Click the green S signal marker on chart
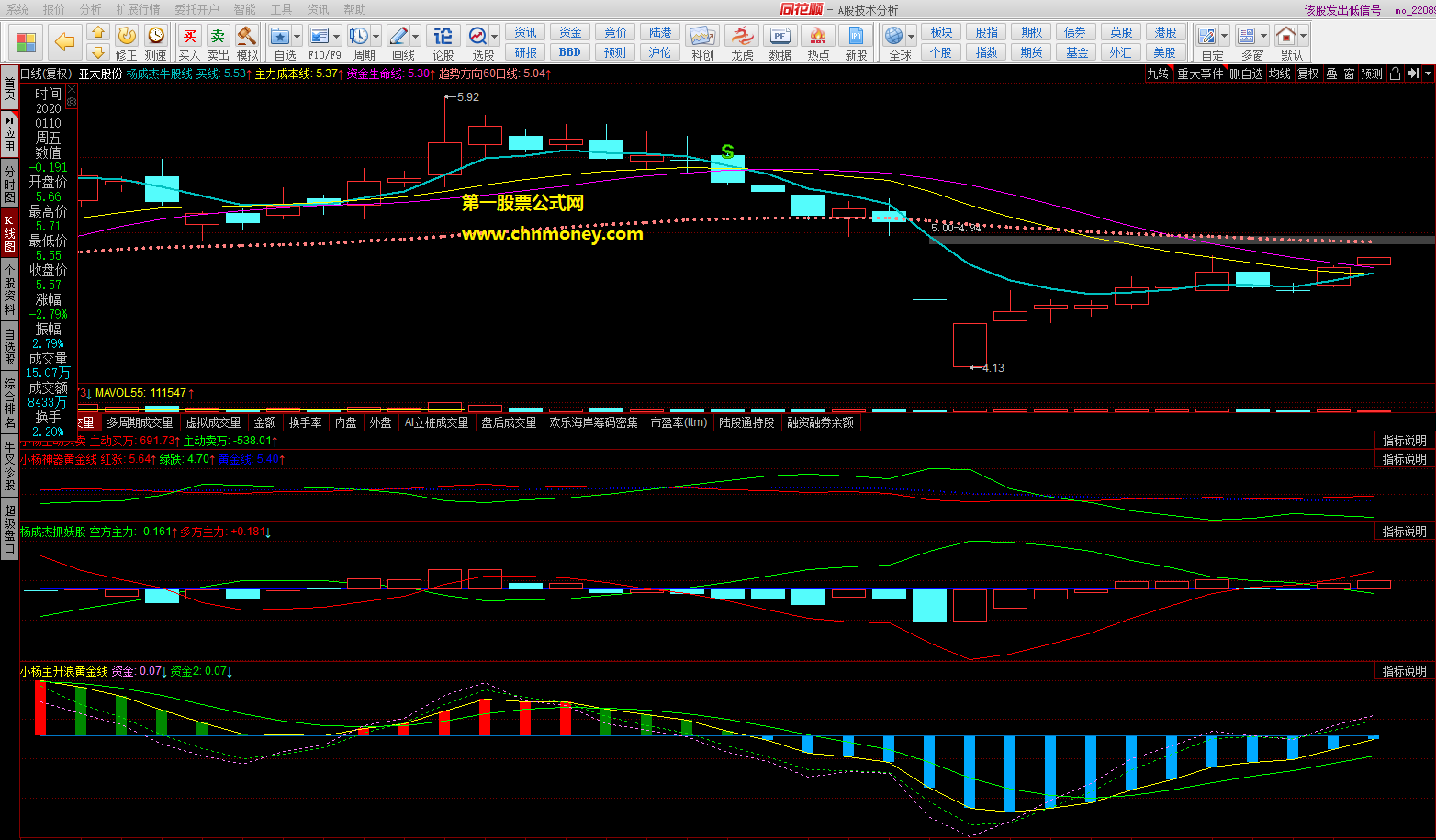Screen dimensions: 1436x840 point(727,151)
